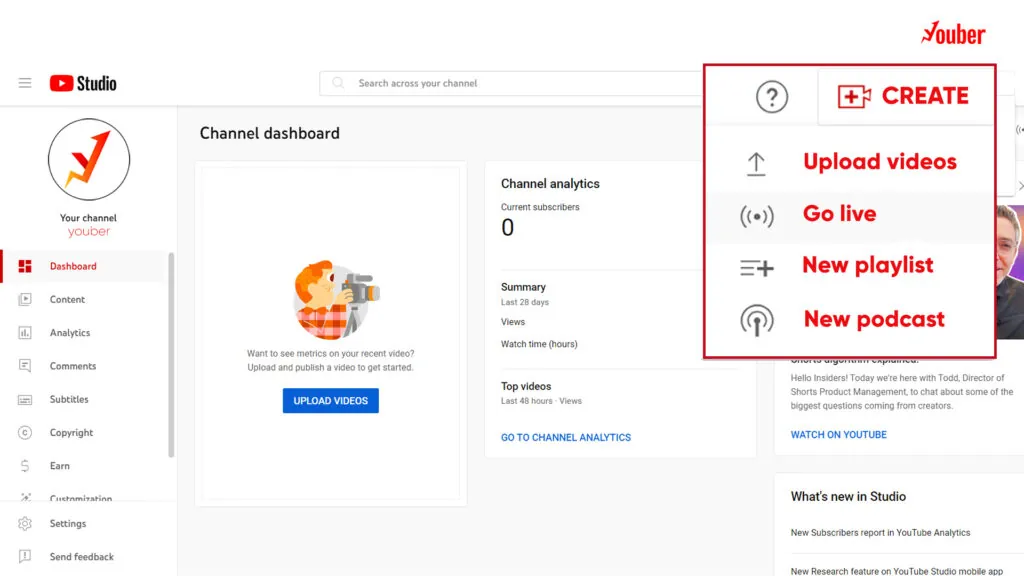Click the Copyright C icon
The image size is (1024, 576).
click(x=25, y=433)
